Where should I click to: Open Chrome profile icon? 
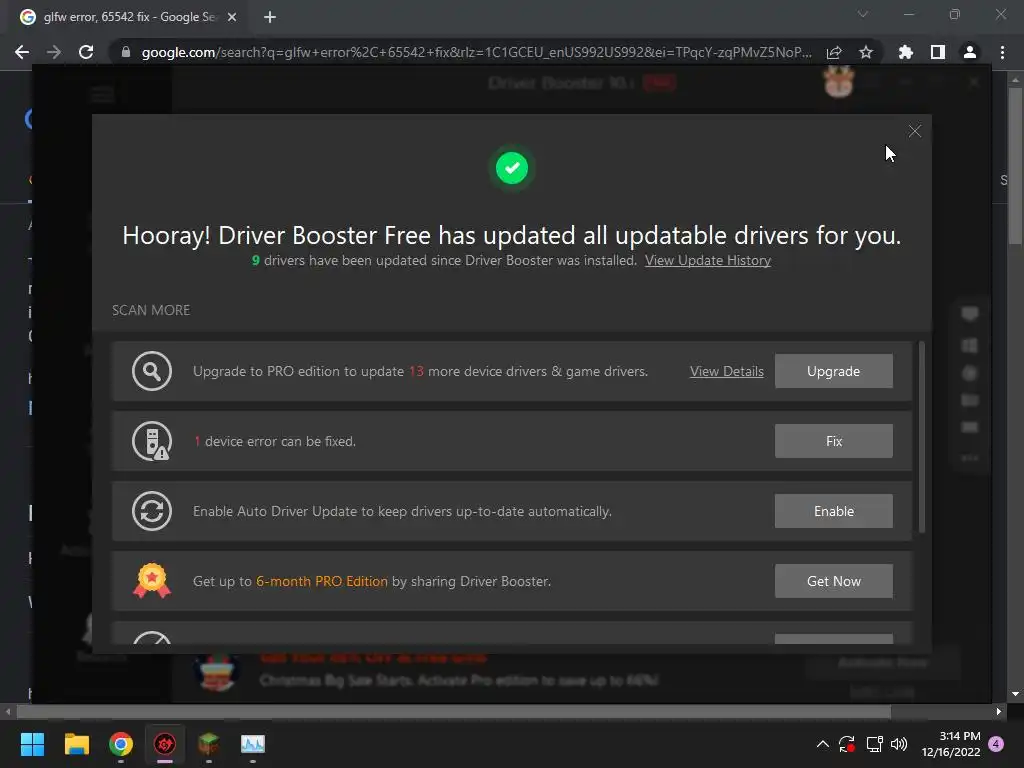coord(970,52)
